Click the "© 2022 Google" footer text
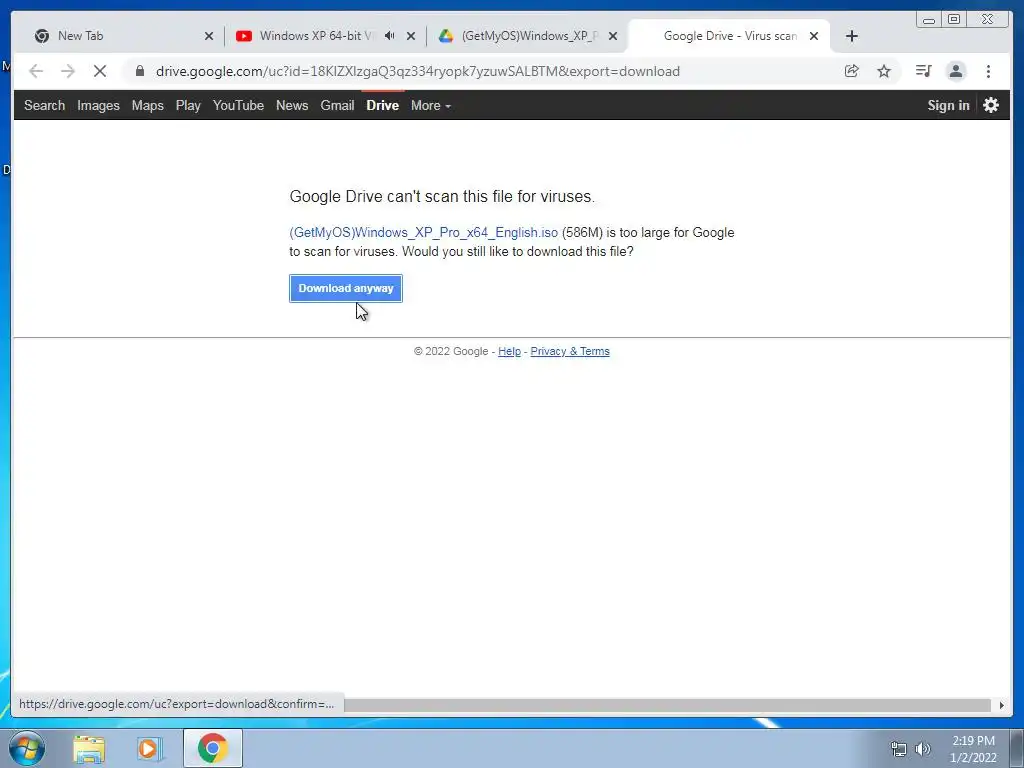1024x768 pixels. coord(451,351)
